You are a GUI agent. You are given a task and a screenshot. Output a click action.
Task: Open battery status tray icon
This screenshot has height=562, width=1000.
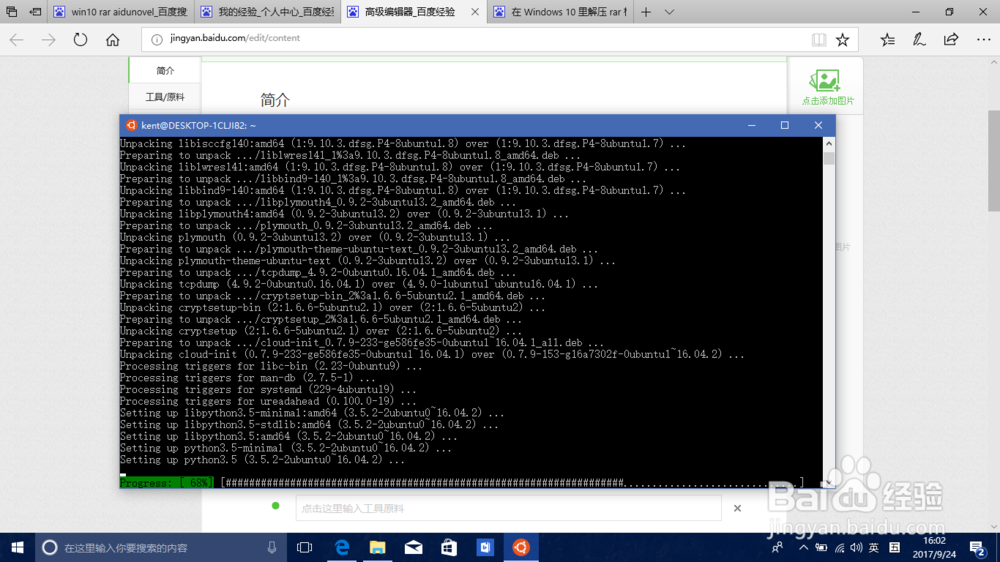tap(821, 547)
